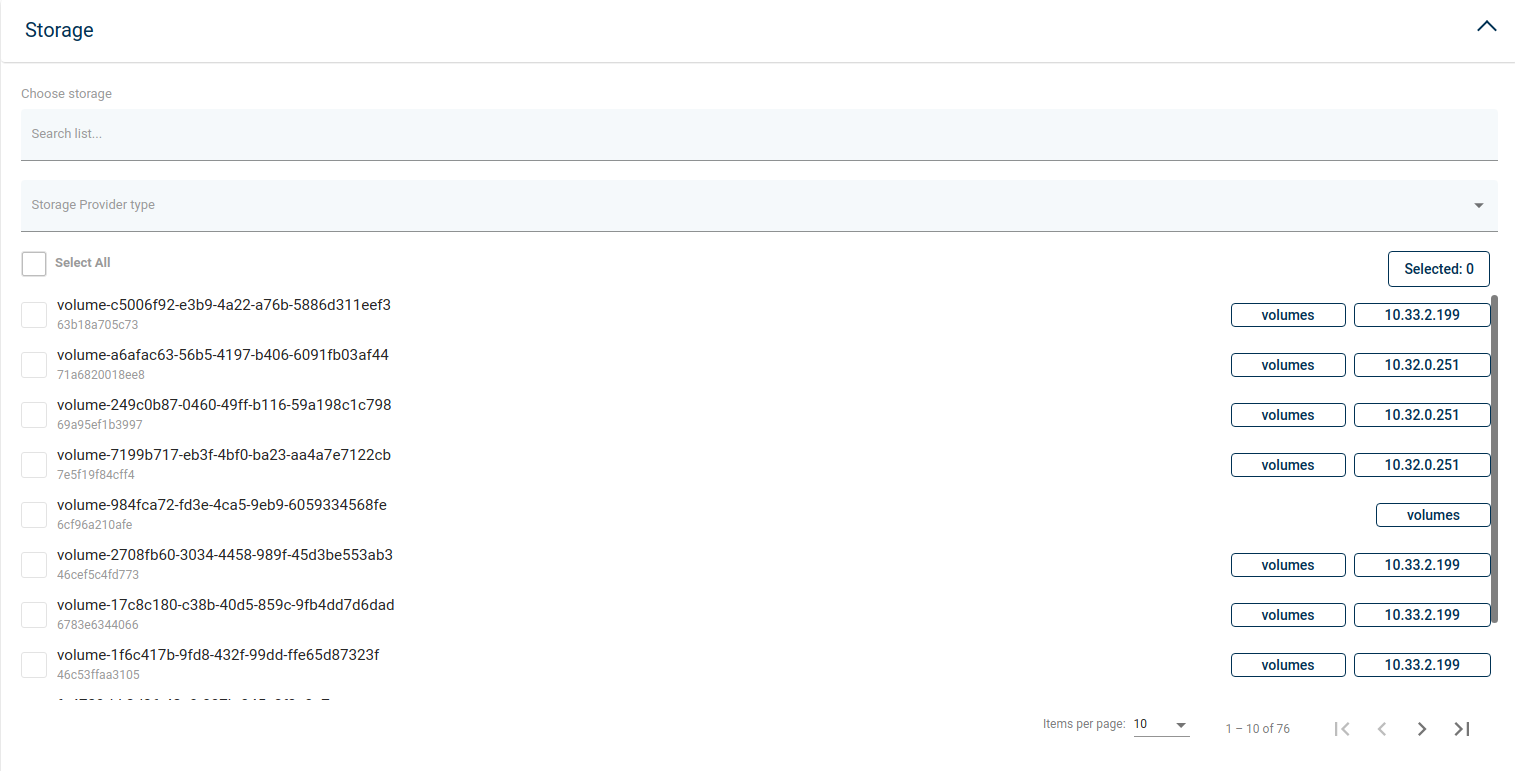Select checkbox for volume-c5006f92 row
Screen dimensions: 1515x771
point(34,315)
